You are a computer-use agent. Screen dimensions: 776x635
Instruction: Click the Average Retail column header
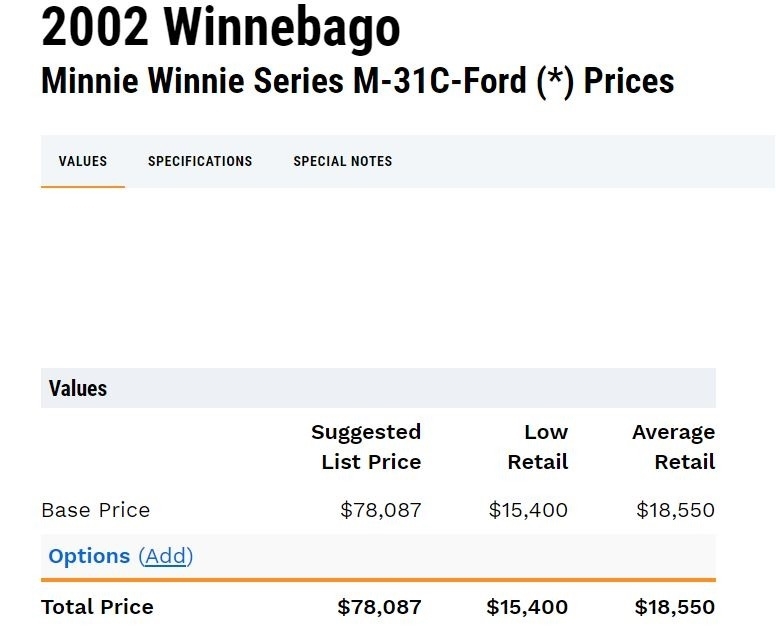(674, 447)
